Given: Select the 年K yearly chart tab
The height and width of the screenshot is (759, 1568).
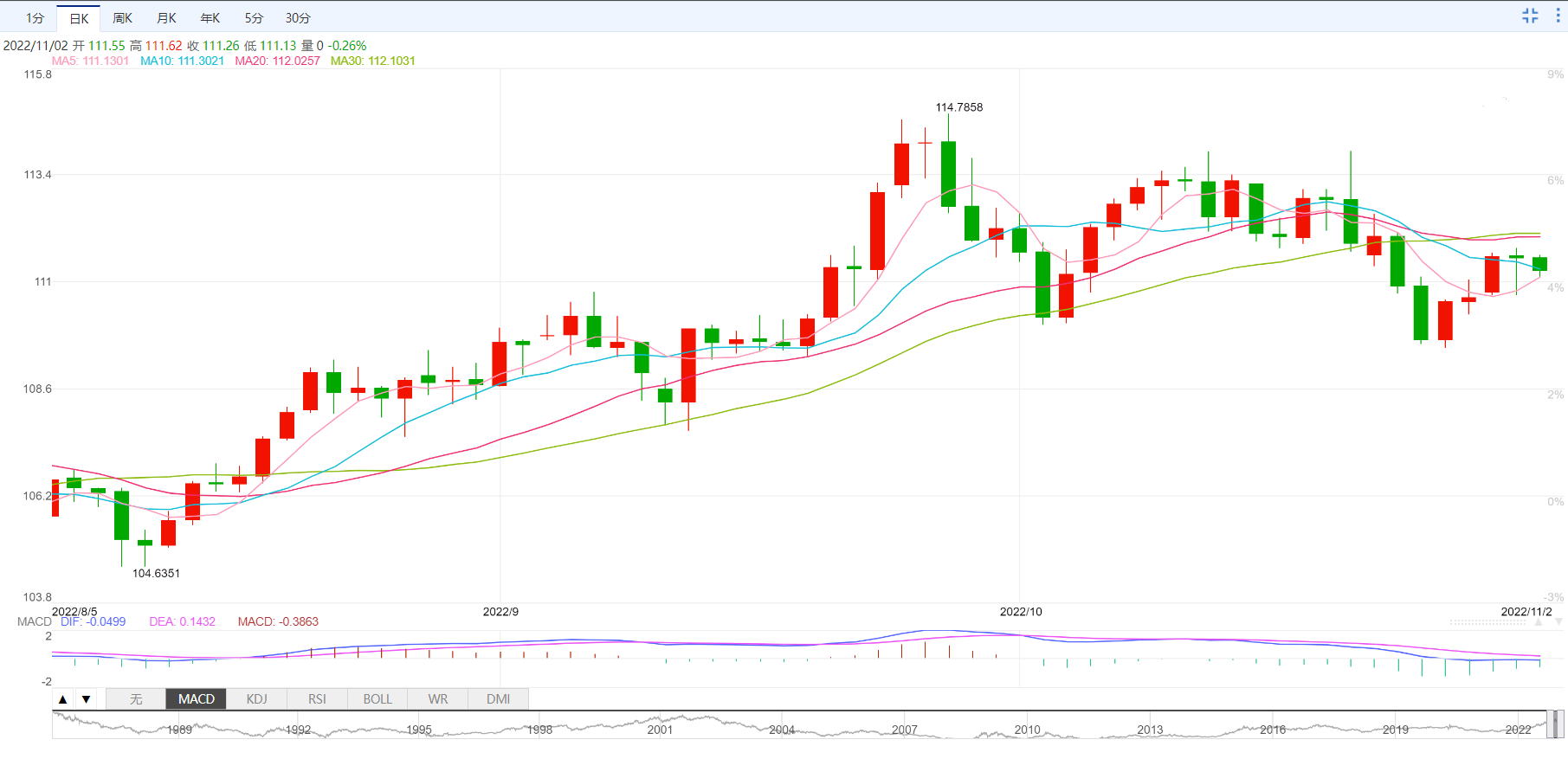Looking at the screenshot, I should (x=210, y=18).
